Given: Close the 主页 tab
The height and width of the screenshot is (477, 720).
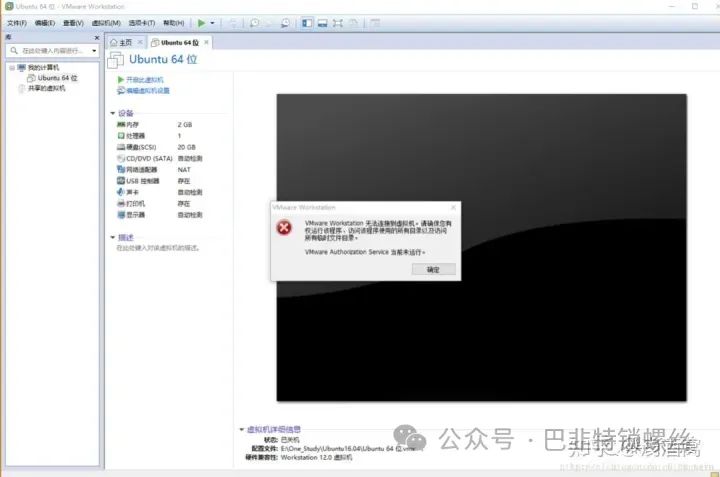Looking at the screenshot, I should tap(140, 42).
